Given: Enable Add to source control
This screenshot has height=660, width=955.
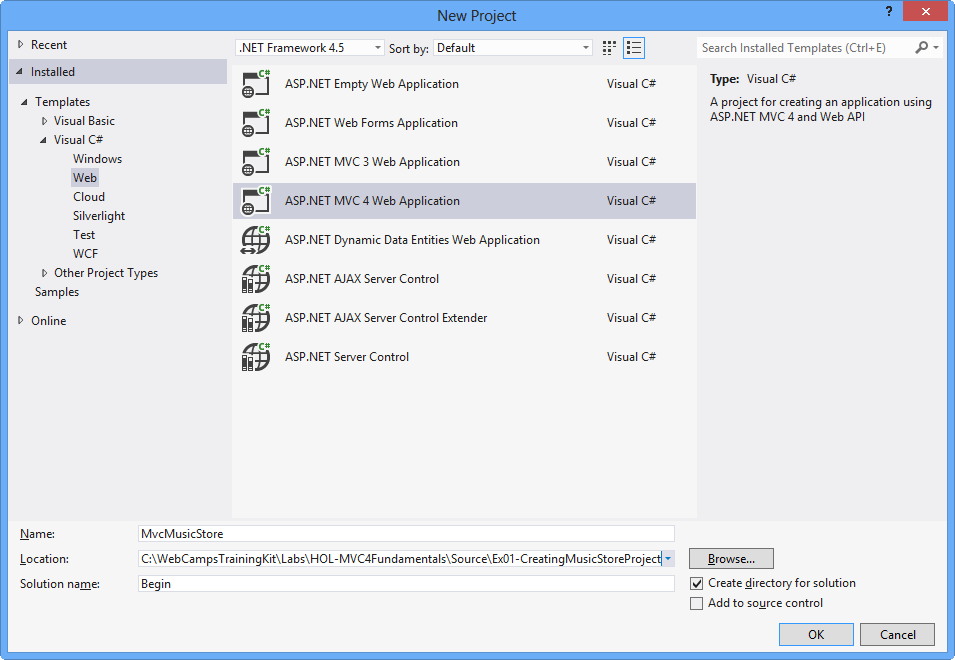Looking at the screenshot, I should click(697, 603).
